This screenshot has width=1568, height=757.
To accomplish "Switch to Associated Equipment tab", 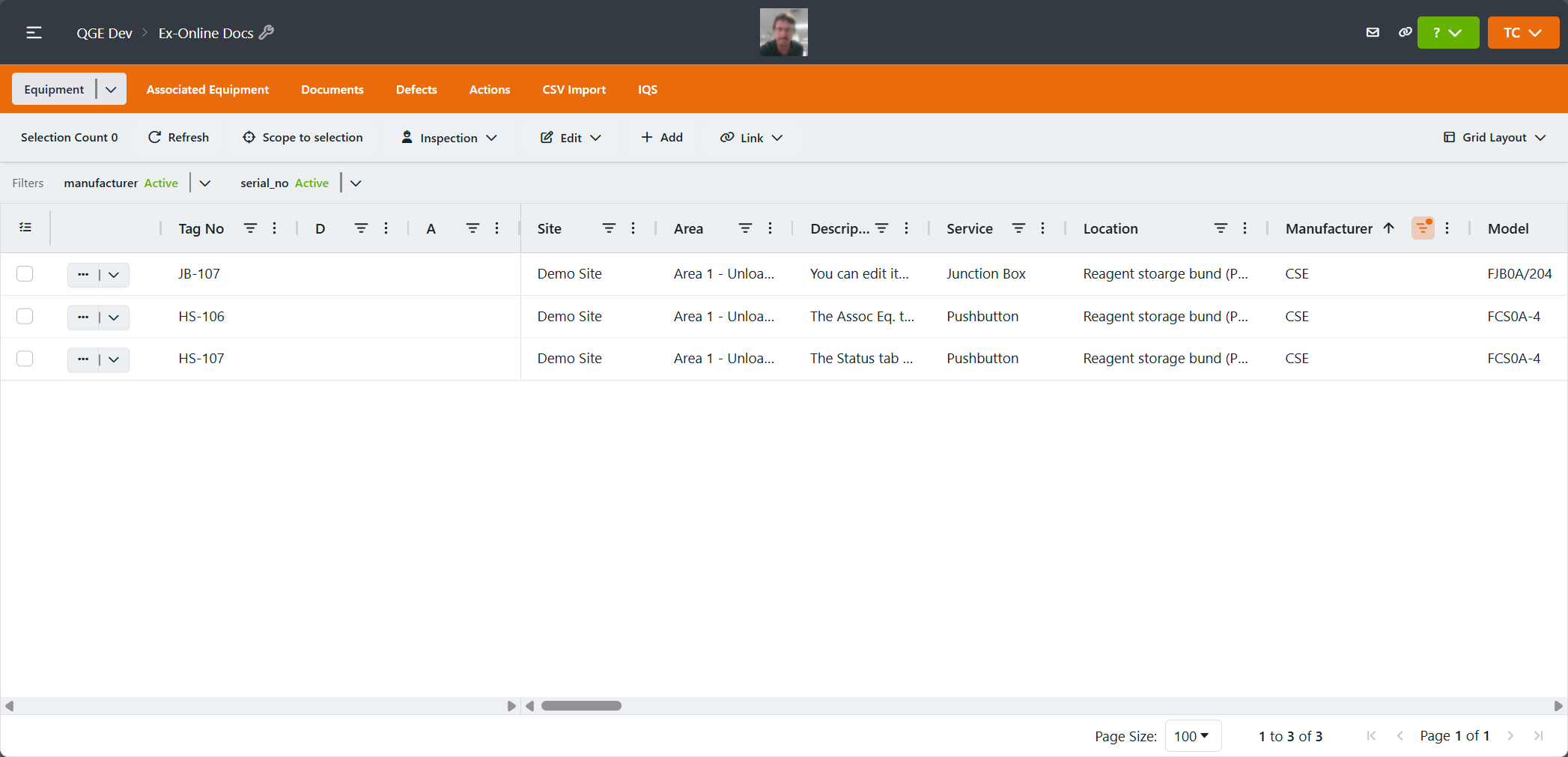I will coord(207,89).
